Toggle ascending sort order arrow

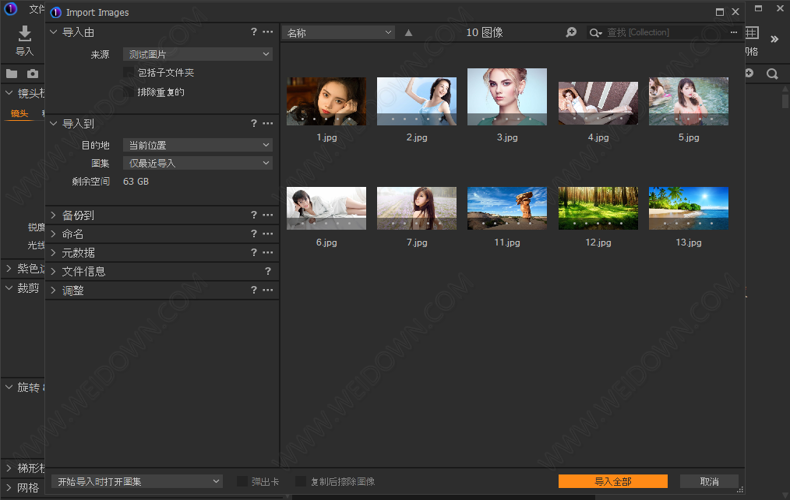(x=409, y=33)
